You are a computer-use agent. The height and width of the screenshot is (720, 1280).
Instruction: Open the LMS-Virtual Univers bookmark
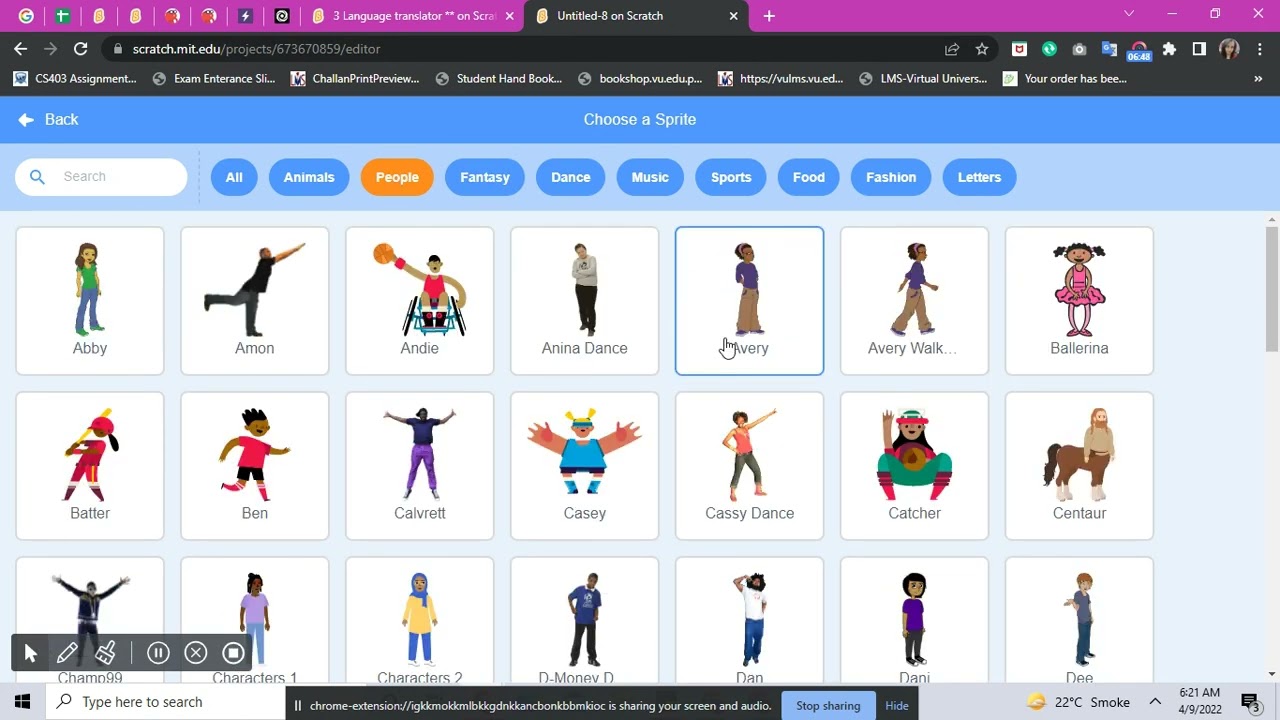pos(923,79)
